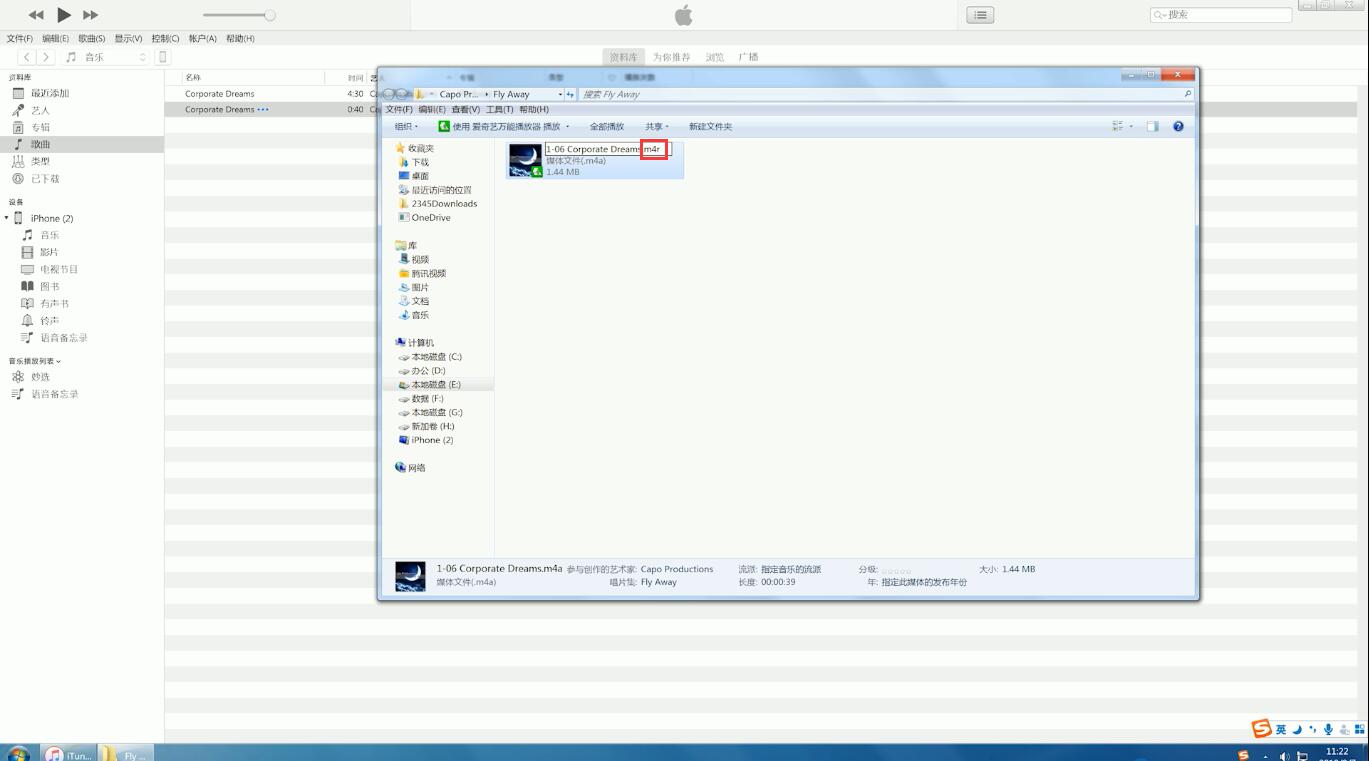Click the Corporate Dreams file thumbnail

525,160
